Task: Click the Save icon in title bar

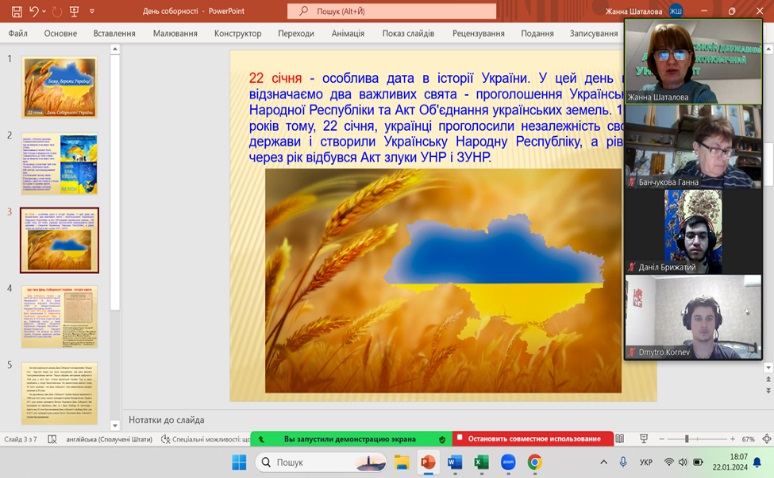Action: 17,11
